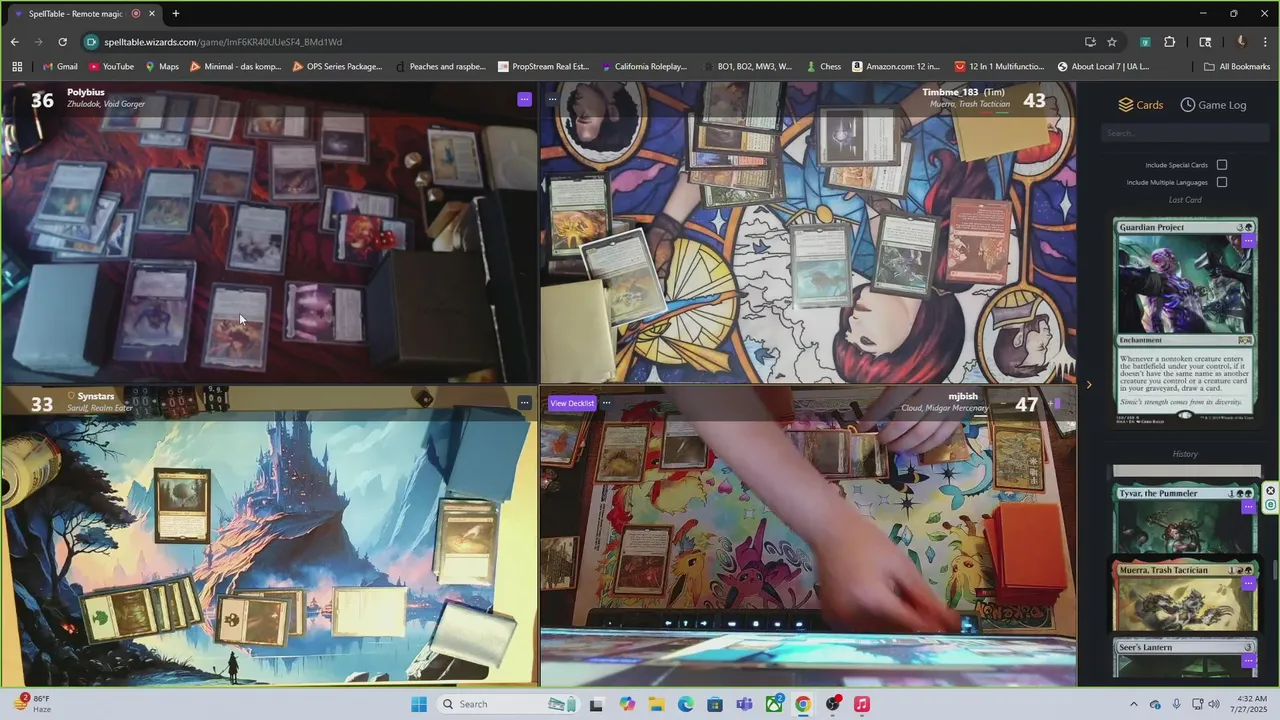Select Muerra, Trash Tactician in card history
The height and width of the screenshot is (720, 1280).
(1185, 595)
